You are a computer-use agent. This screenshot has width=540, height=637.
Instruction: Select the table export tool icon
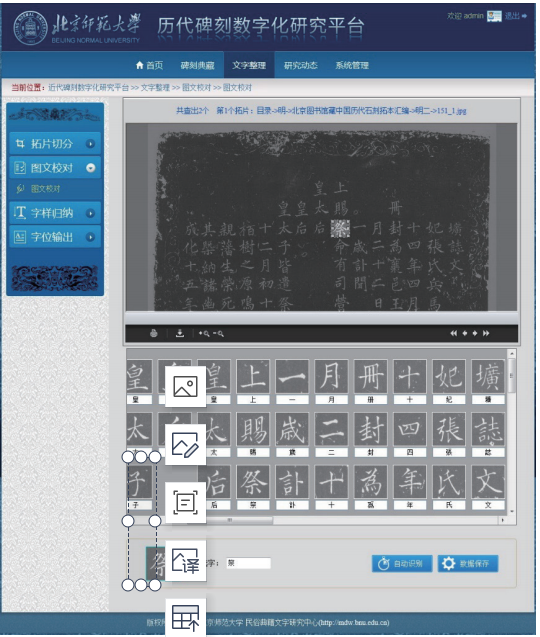click(186, 618)
